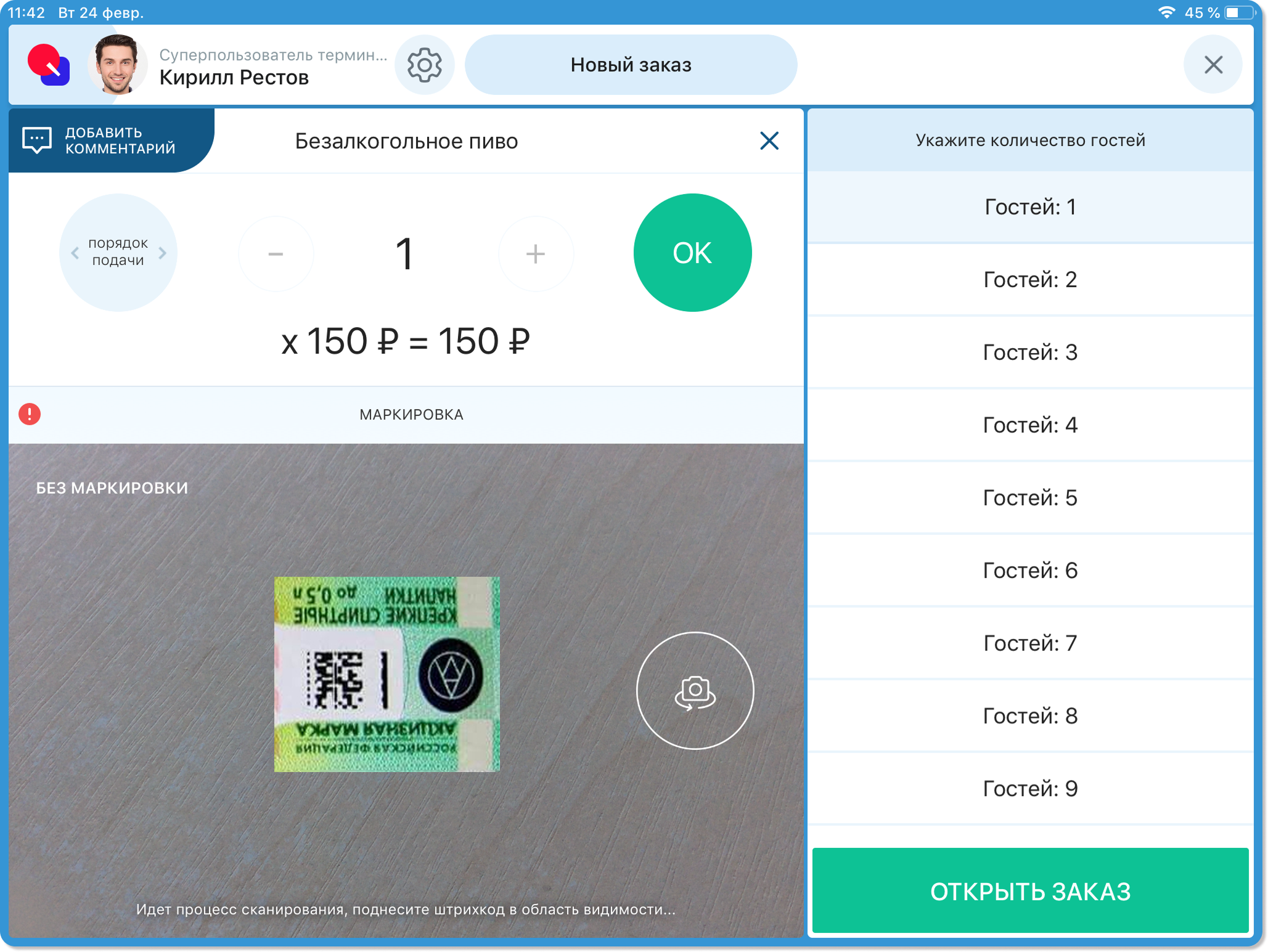
Task: Select Гостей: 5 option
Action: (x=1029, y=498)
